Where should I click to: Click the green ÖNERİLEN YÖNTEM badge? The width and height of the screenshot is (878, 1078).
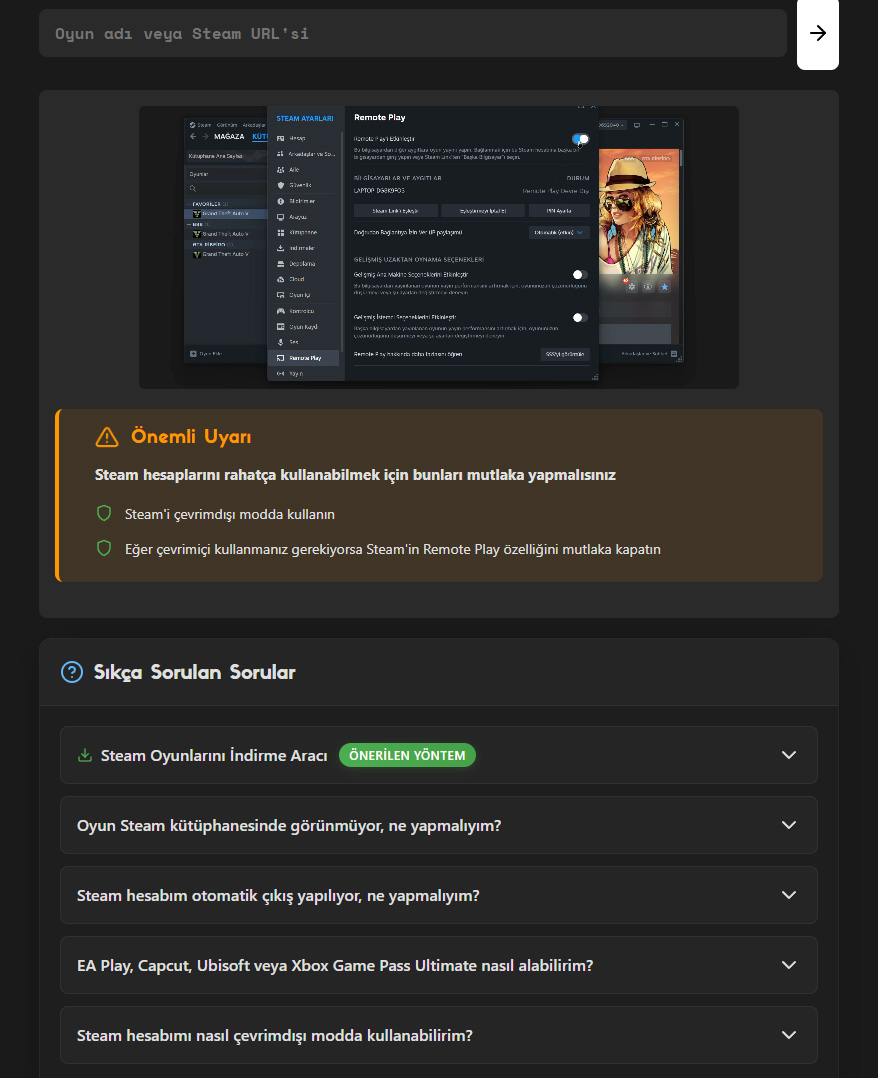(407, 755)
